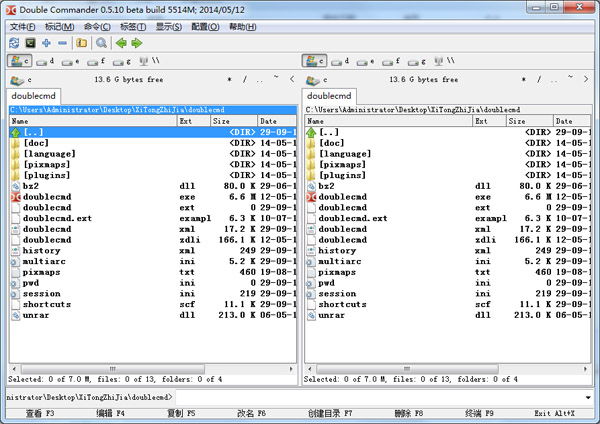Image resolution: width=600 pixels, height=424 pixels.
Task: Select drive f in left panel drive bar
Action: point(96,61)
